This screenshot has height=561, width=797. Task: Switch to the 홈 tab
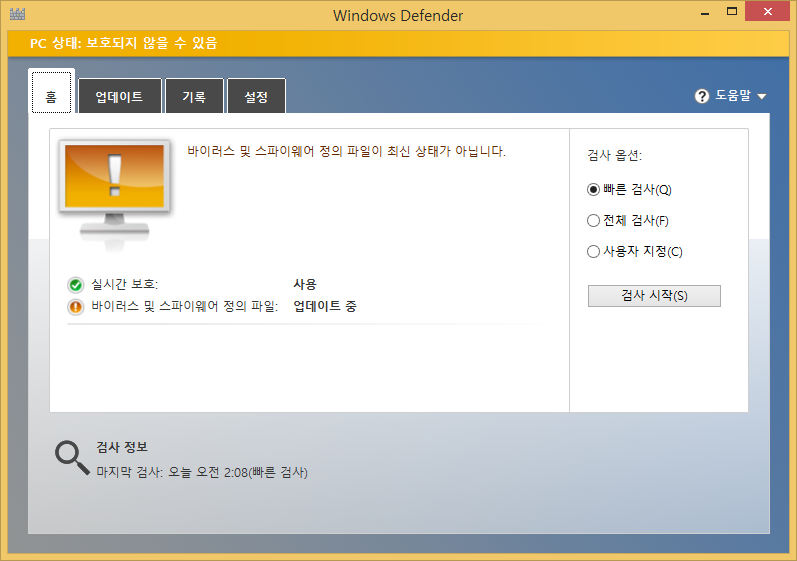(51, 92)
